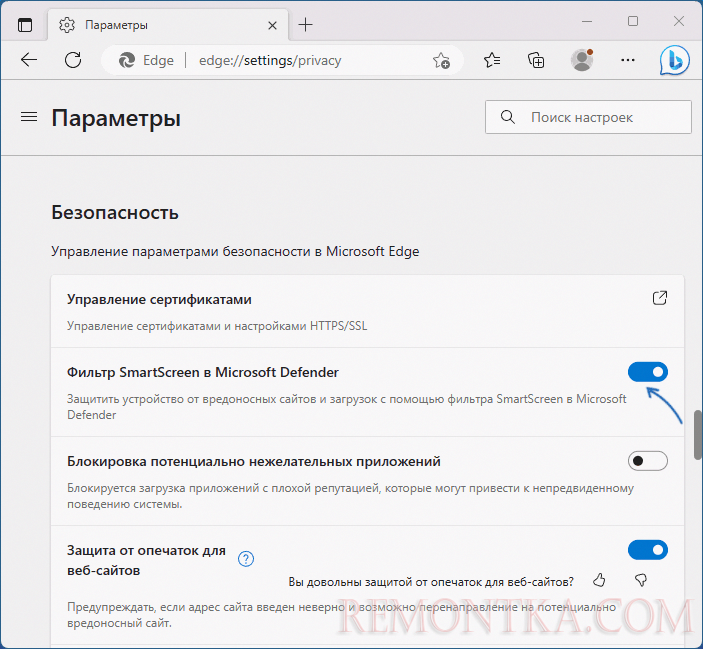The width and height of the screenshot is (703, 649).
Task: Click the page vertical scrollbar thumb
Action: coord(698,435)
